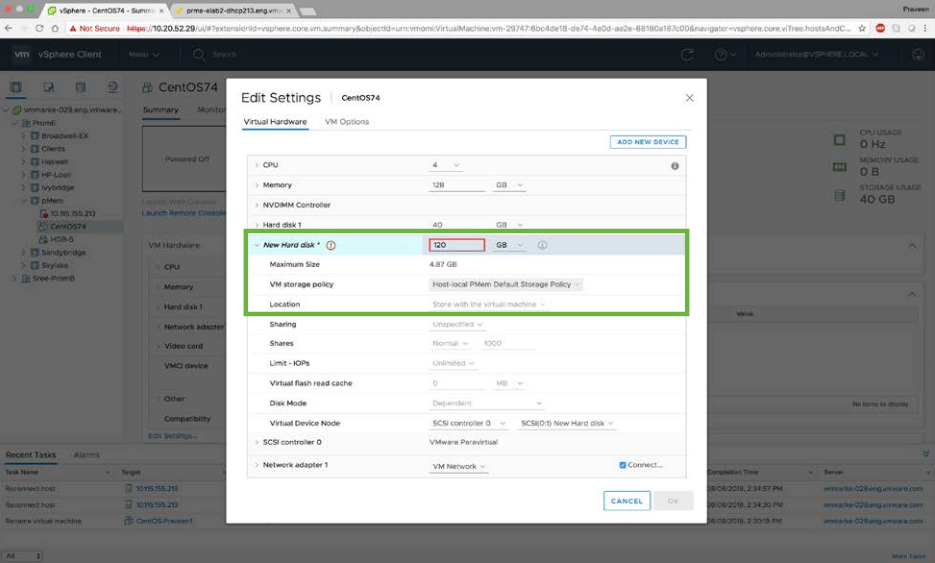Select CentOS74 in the inventory tree
935x563 pixels.
tap(68, 227)
